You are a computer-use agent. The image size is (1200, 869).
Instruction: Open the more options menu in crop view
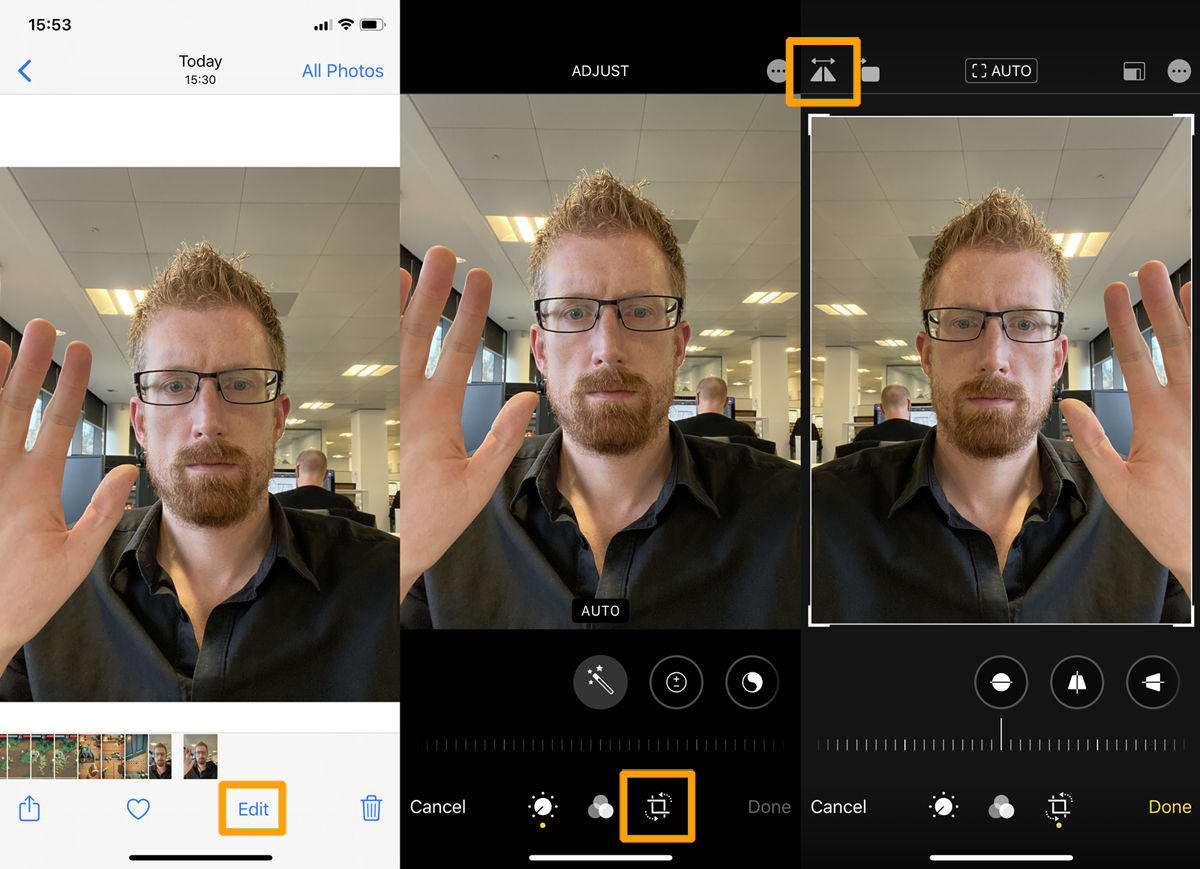coord(1179,70)
